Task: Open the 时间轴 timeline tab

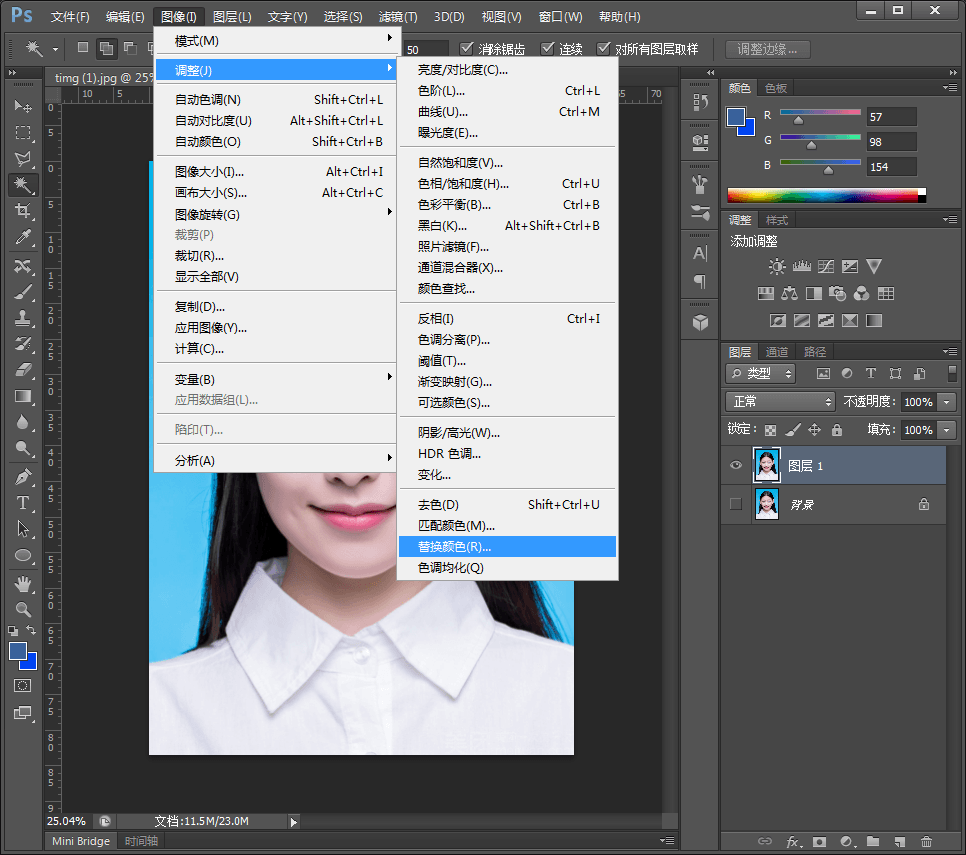Action: pyautogui.click(x=141, y=841)
